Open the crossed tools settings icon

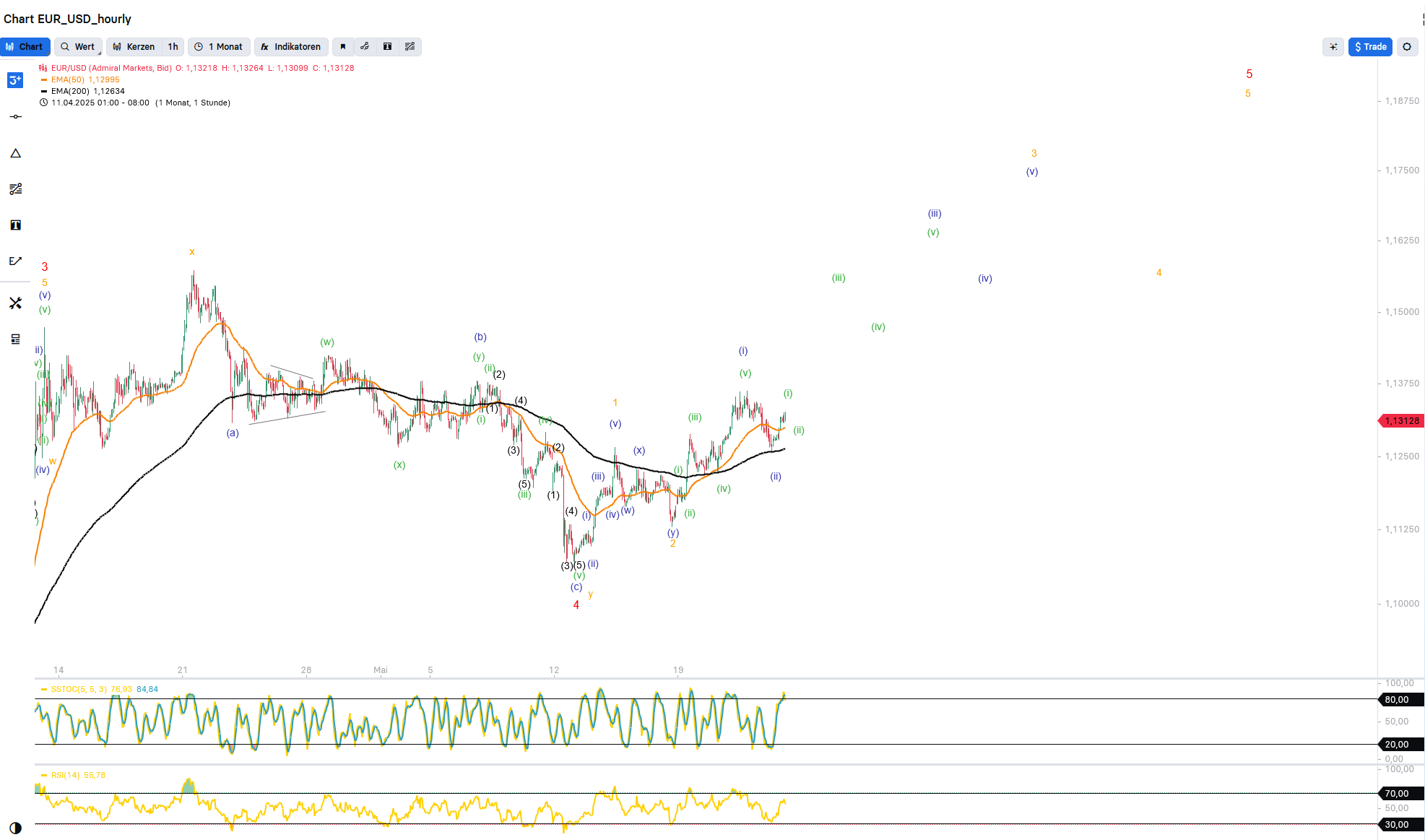(15, 303)
